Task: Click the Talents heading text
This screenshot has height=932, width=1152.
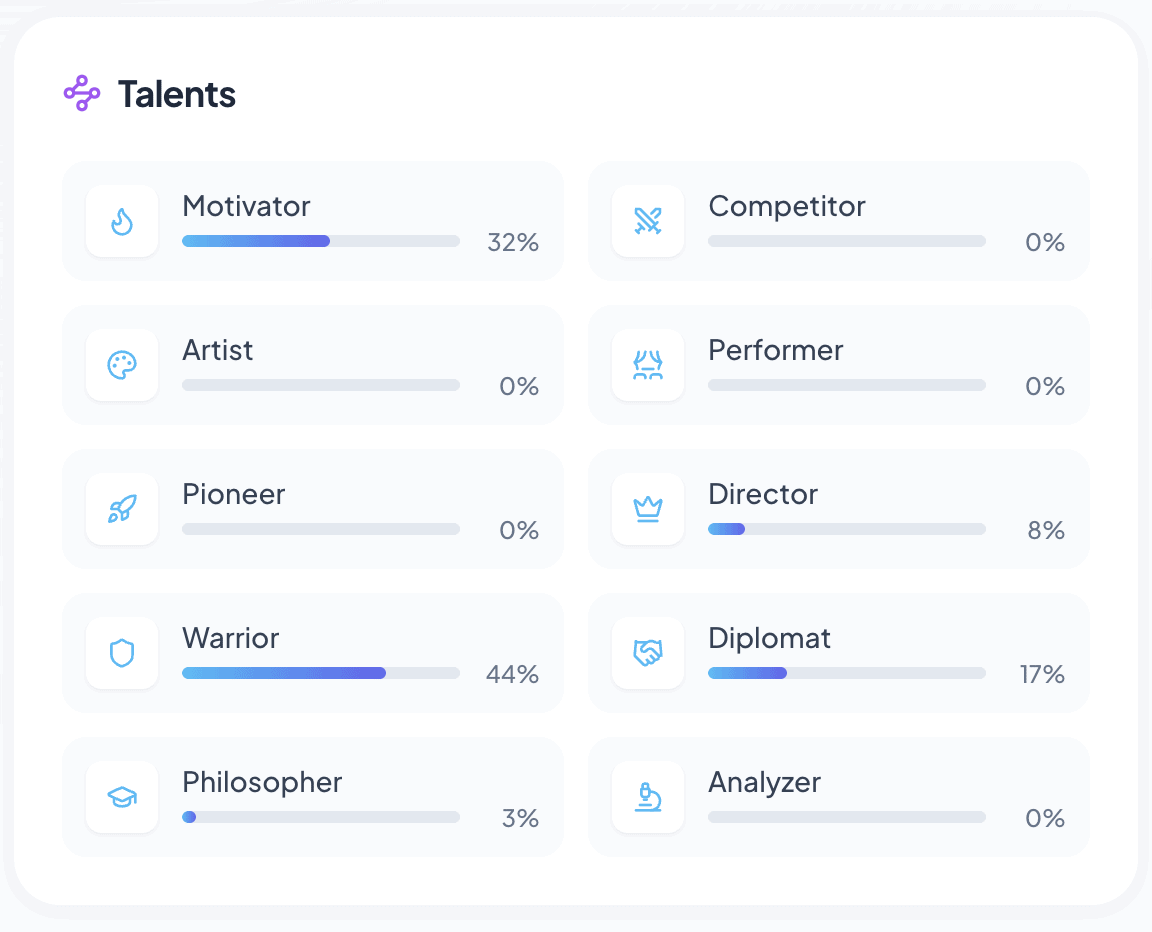Action: 177,95
